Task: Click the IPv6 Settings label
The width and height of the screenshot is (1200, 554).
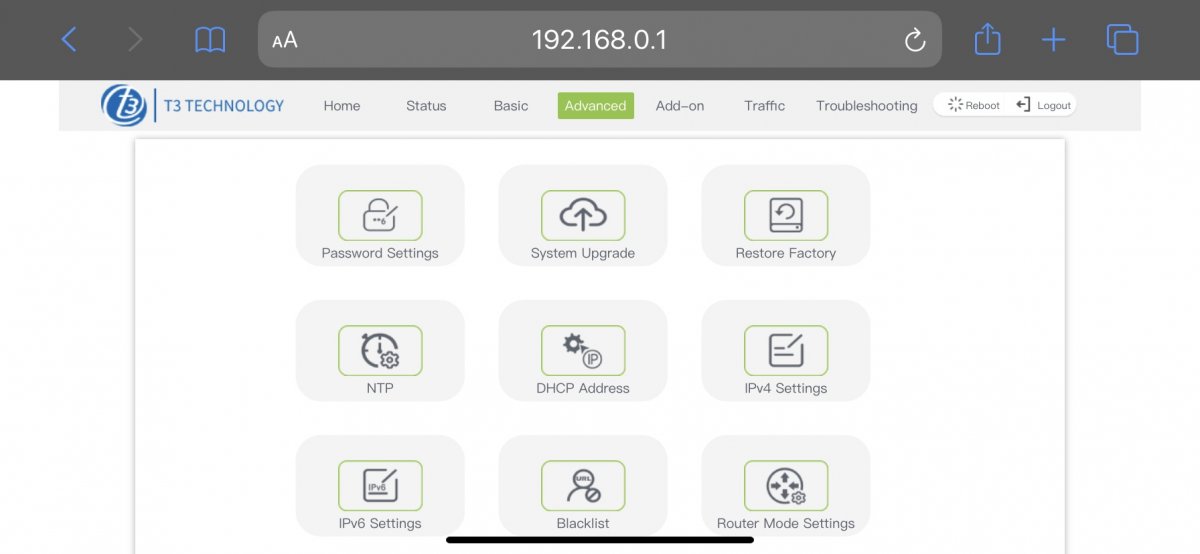Action: coord(380,523)
